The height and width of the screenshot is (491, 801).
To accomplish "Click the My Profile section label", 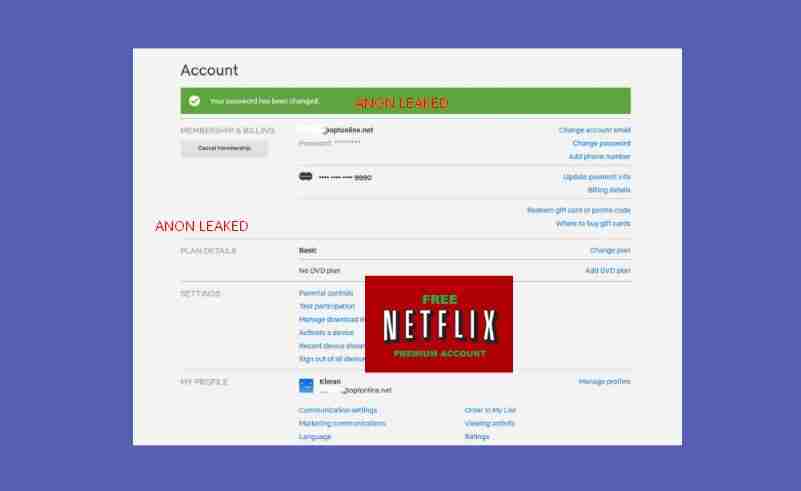I will click(x=204, y=382).
